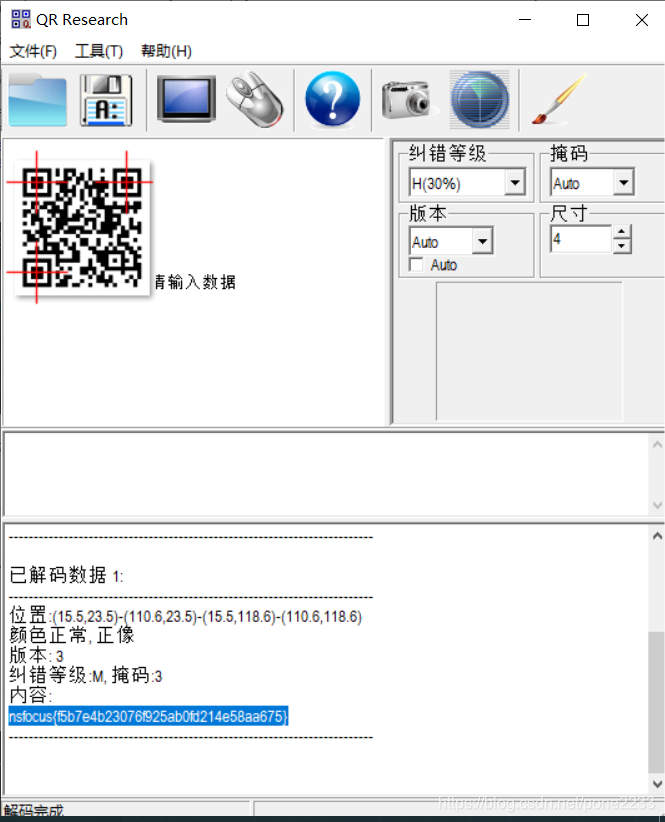The image size is (665, 822).
Task: Expand the 版本 Auto dropdown
Action: point(483,242)
